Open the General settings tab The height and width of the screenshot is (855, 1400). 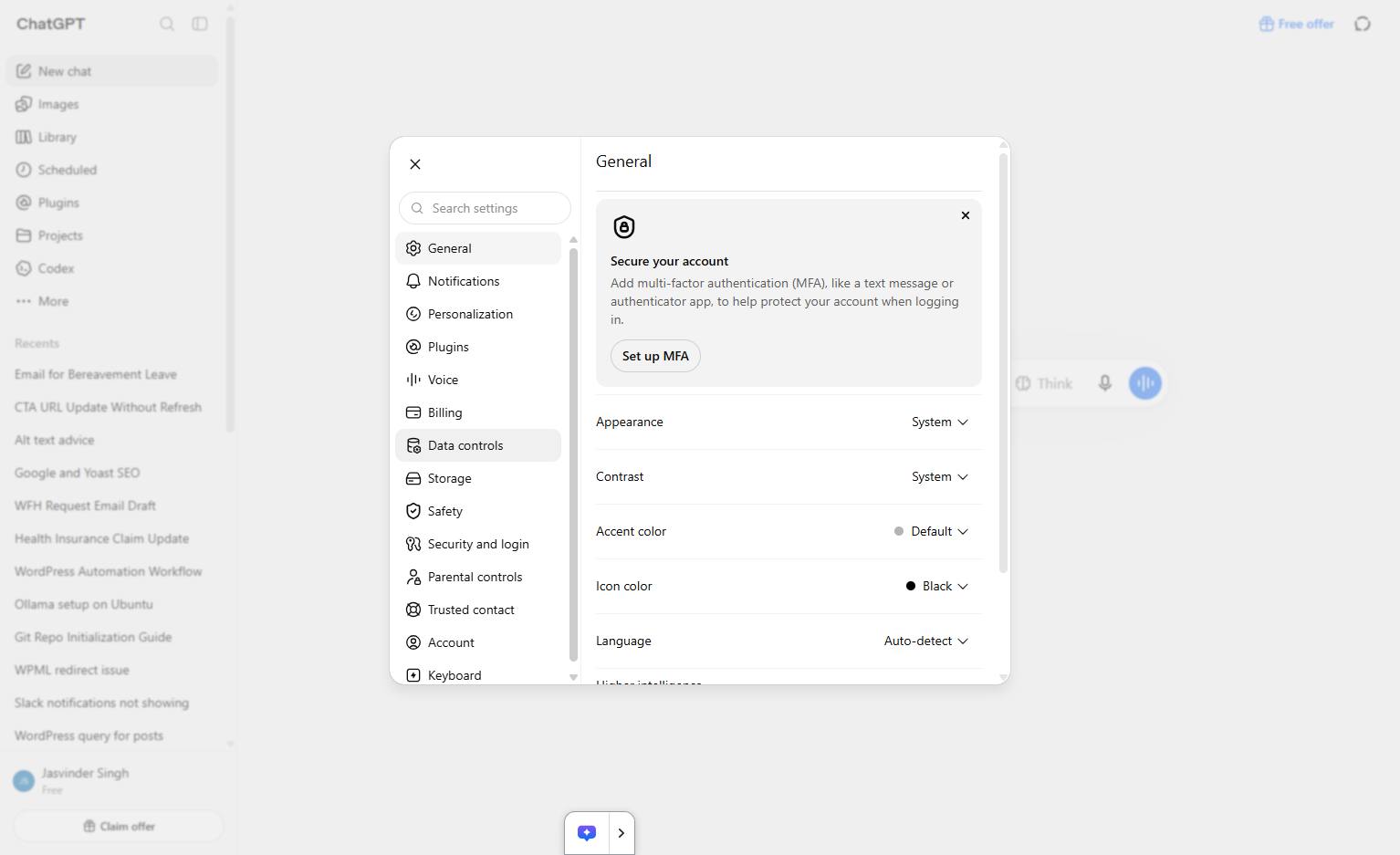pos(478,248)
